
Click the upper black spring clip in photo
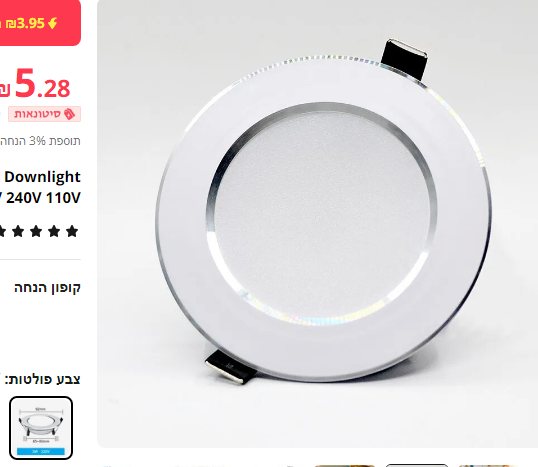(405, 60)
